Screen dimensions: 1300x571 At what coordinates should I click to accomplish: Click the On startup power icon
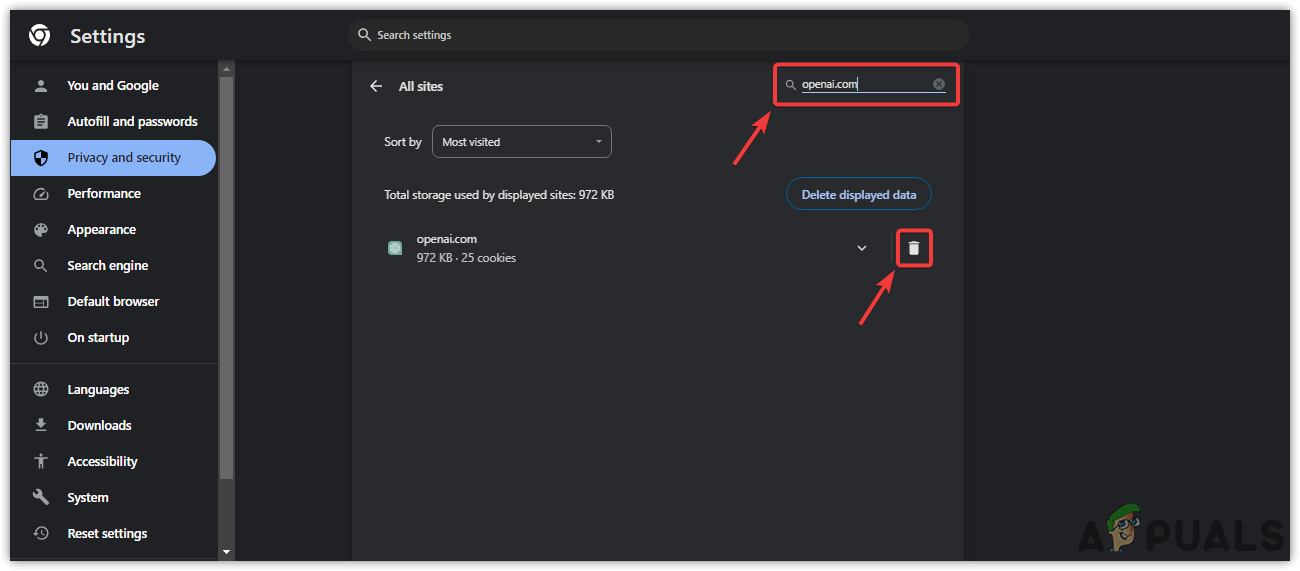[41, 338]
